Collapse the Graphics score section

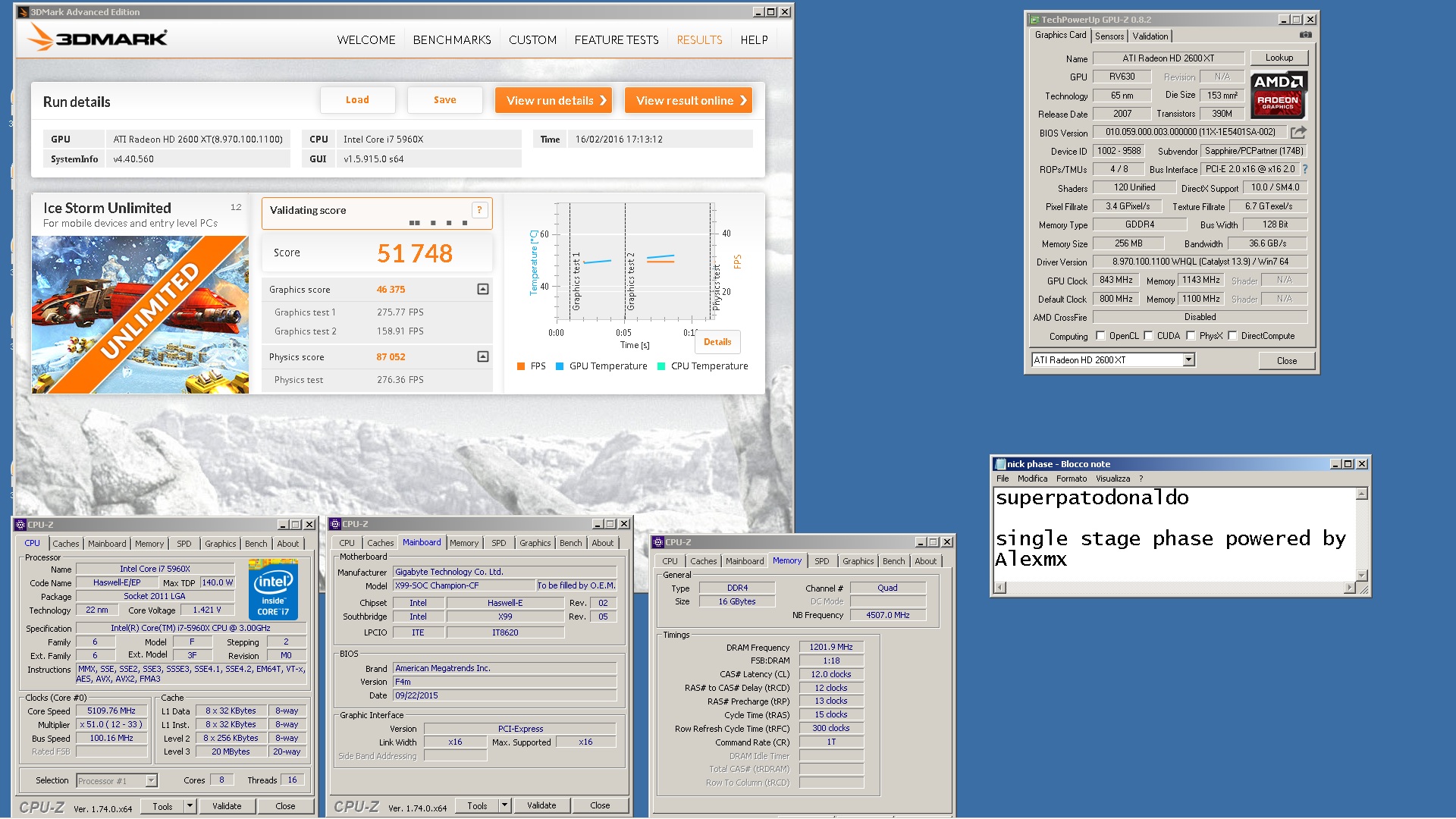click(x=483, y=289)
